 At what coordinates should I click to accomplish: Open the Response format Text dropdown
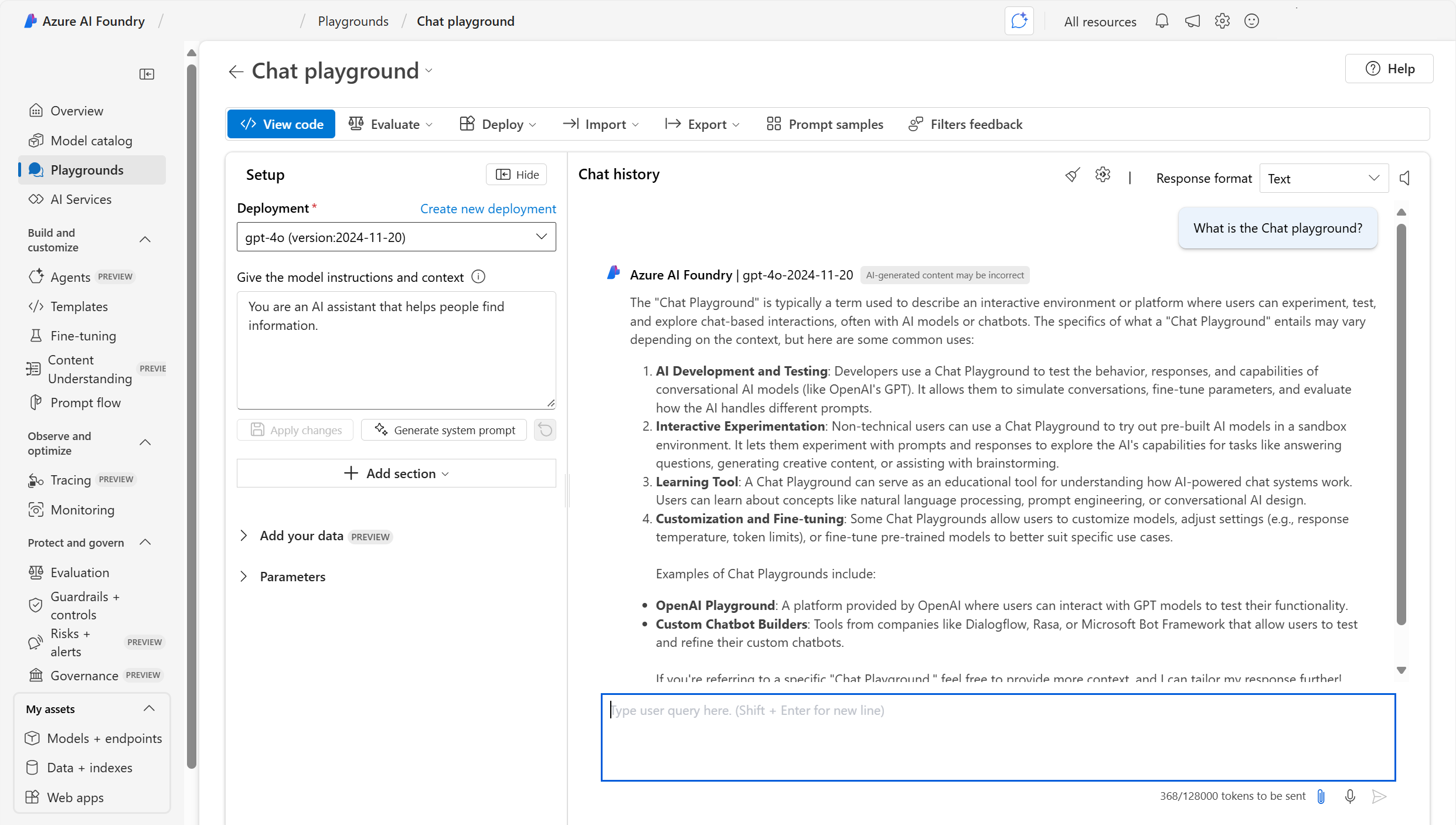(x=1324, y=178)
